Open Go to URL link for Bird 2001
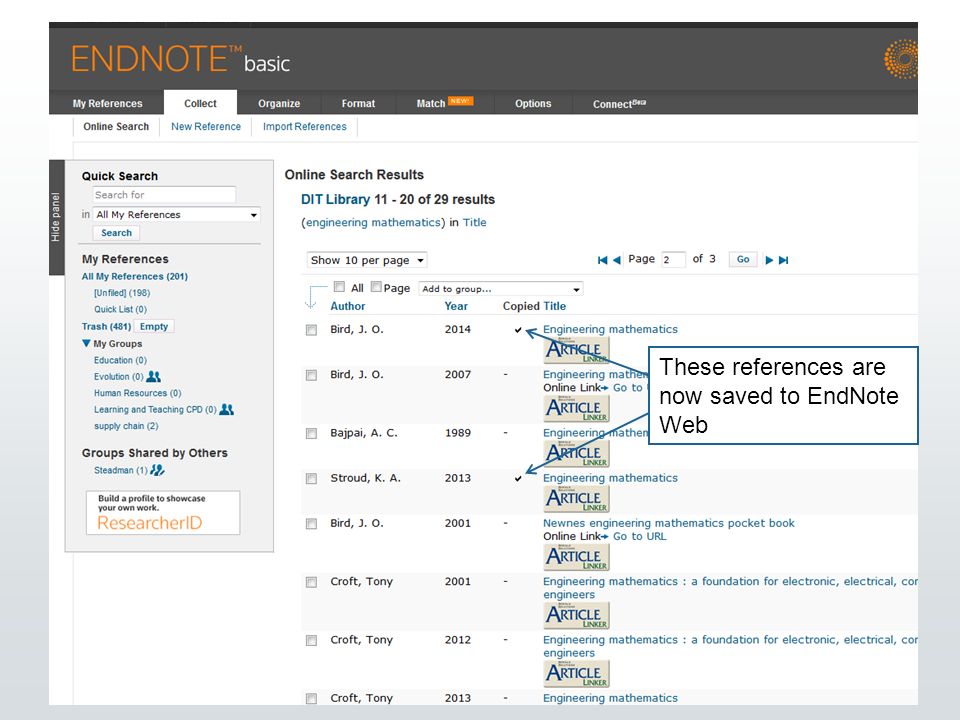 (x=640, y=536)
